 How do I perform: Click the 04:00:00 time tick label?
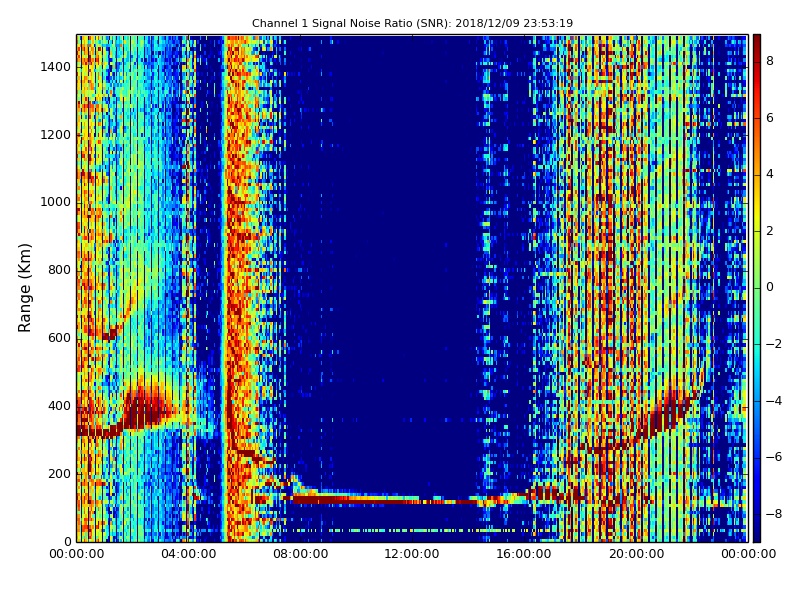click(189, 554)
